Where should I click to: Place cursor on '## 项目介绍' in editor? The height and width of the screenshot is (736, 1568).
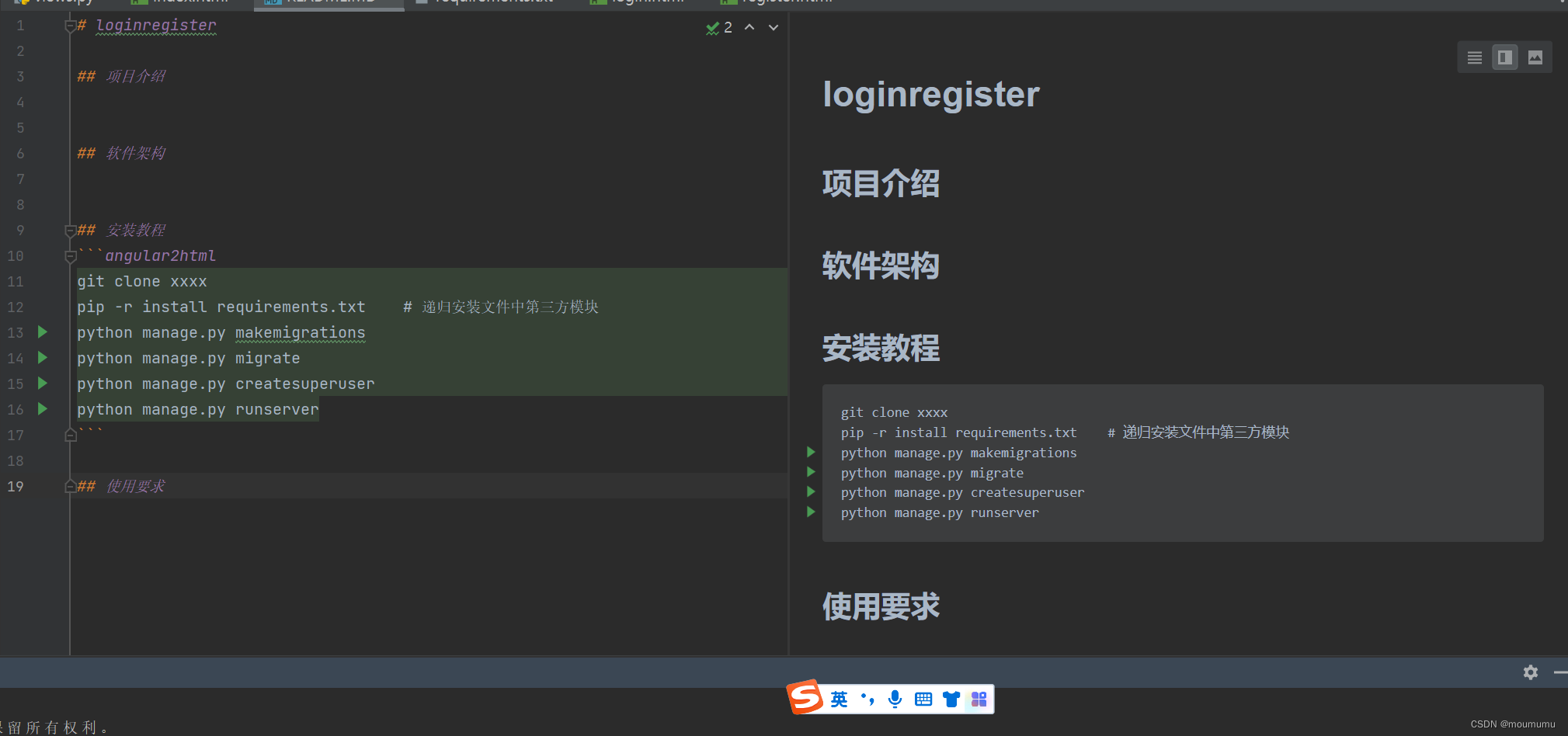tap(121, 76)
